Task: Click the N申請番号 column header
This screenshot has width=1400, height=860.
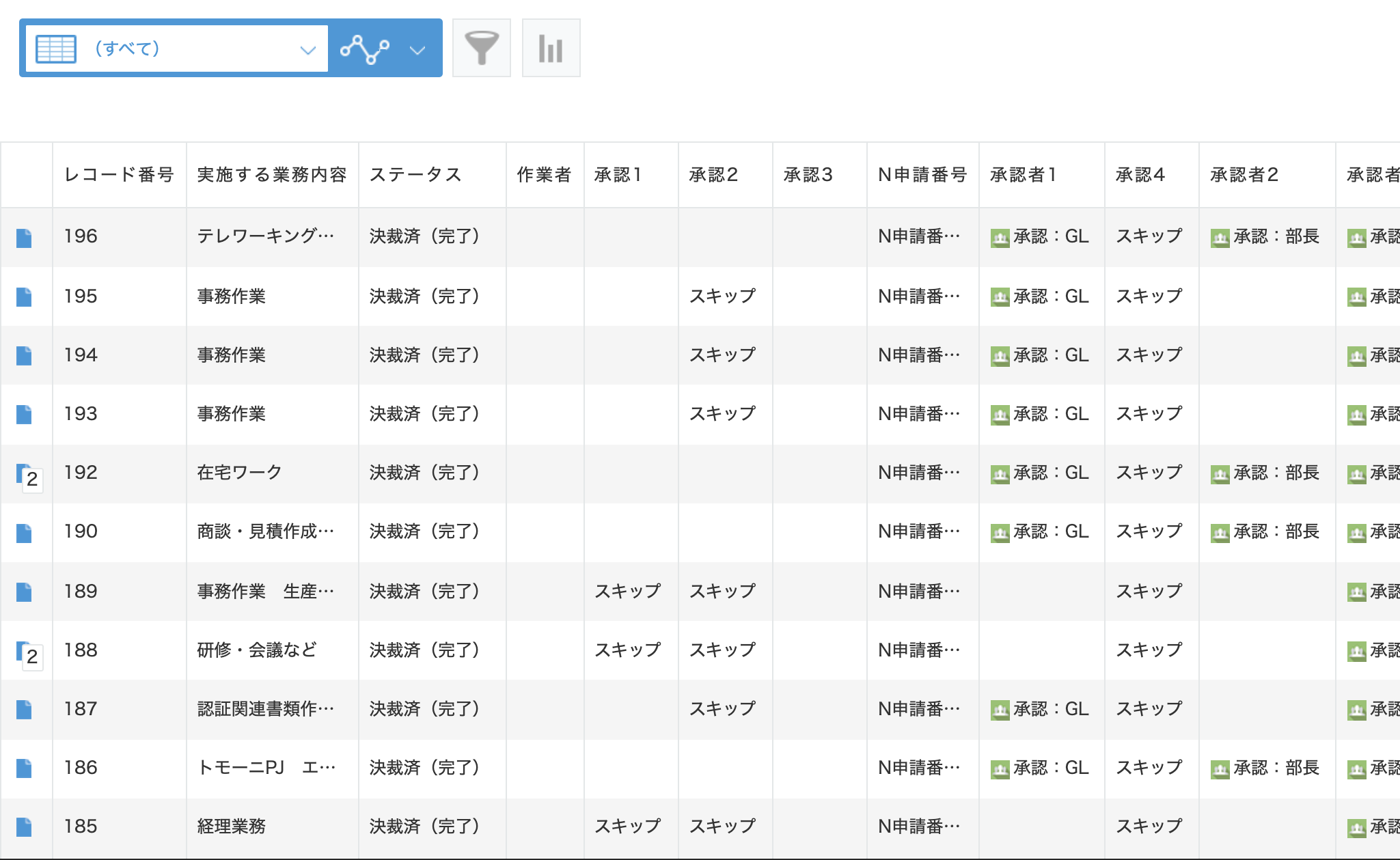Action: [922, 175]
